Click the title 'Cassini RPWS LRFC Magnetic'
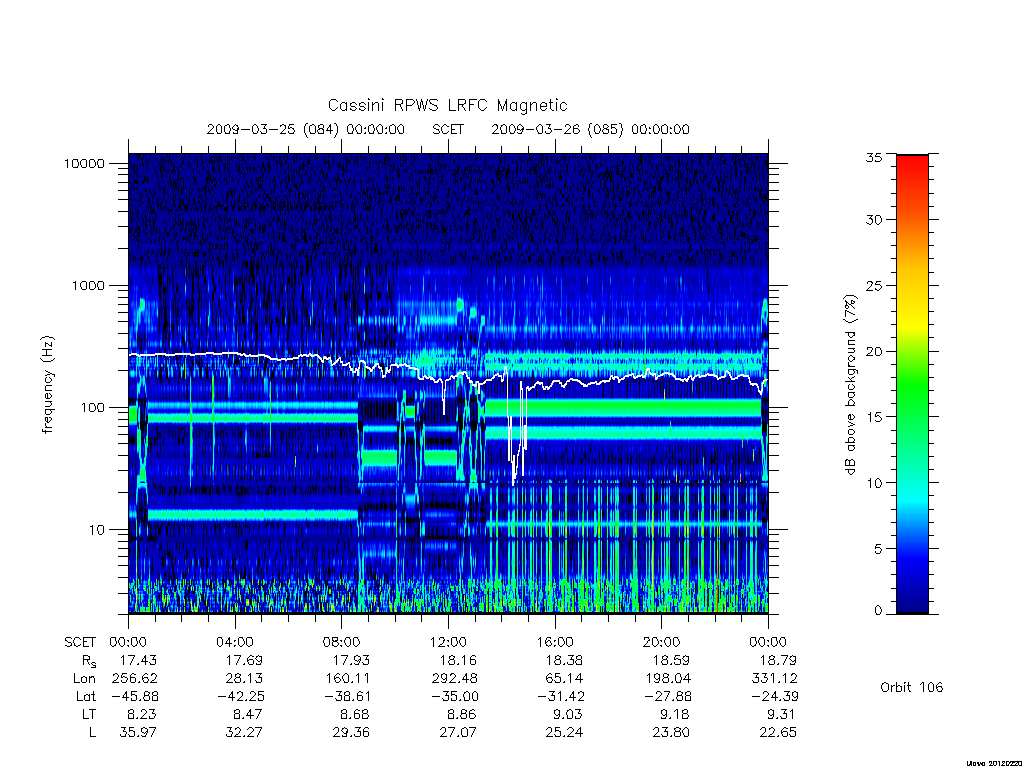Viewport: 1024px width, 768px height. (x=447, y=105)
